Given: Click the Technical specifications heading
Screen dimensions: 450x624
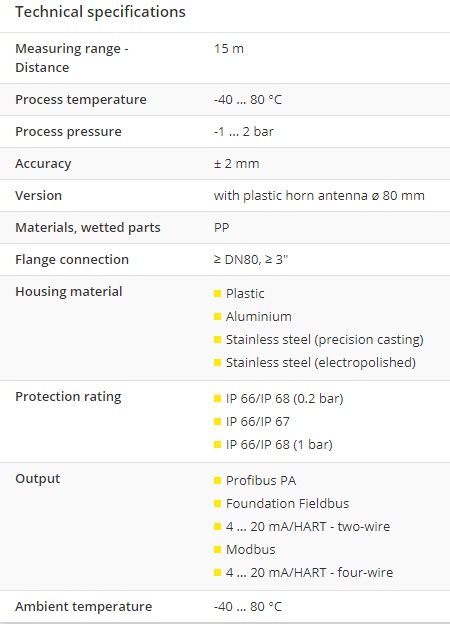Looking at the screenshot, I should (x=100, y=12).
